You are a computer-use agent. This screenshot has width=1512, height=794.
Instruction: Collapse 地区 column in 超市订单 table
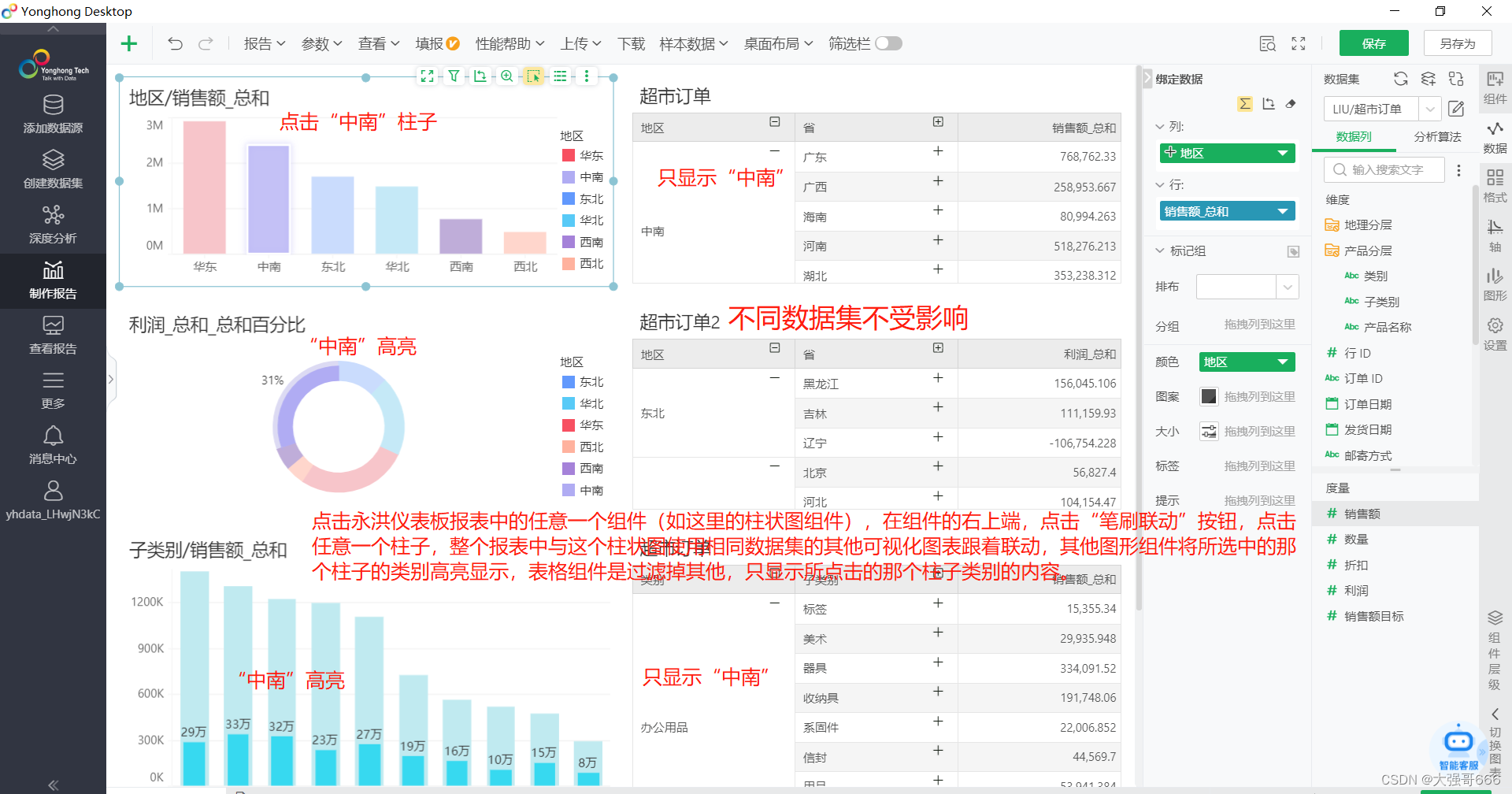pos(775,122)
